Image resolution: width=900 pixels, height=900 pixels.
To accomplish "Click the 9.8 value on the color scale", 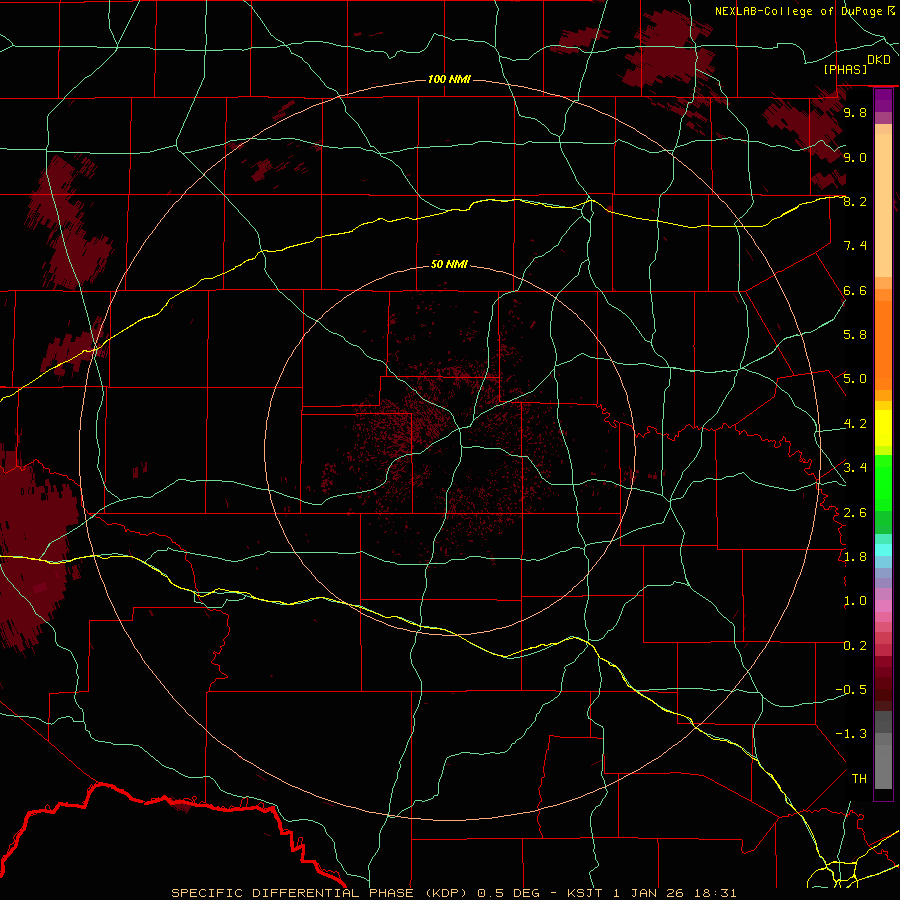I will (x=855, y=112).
